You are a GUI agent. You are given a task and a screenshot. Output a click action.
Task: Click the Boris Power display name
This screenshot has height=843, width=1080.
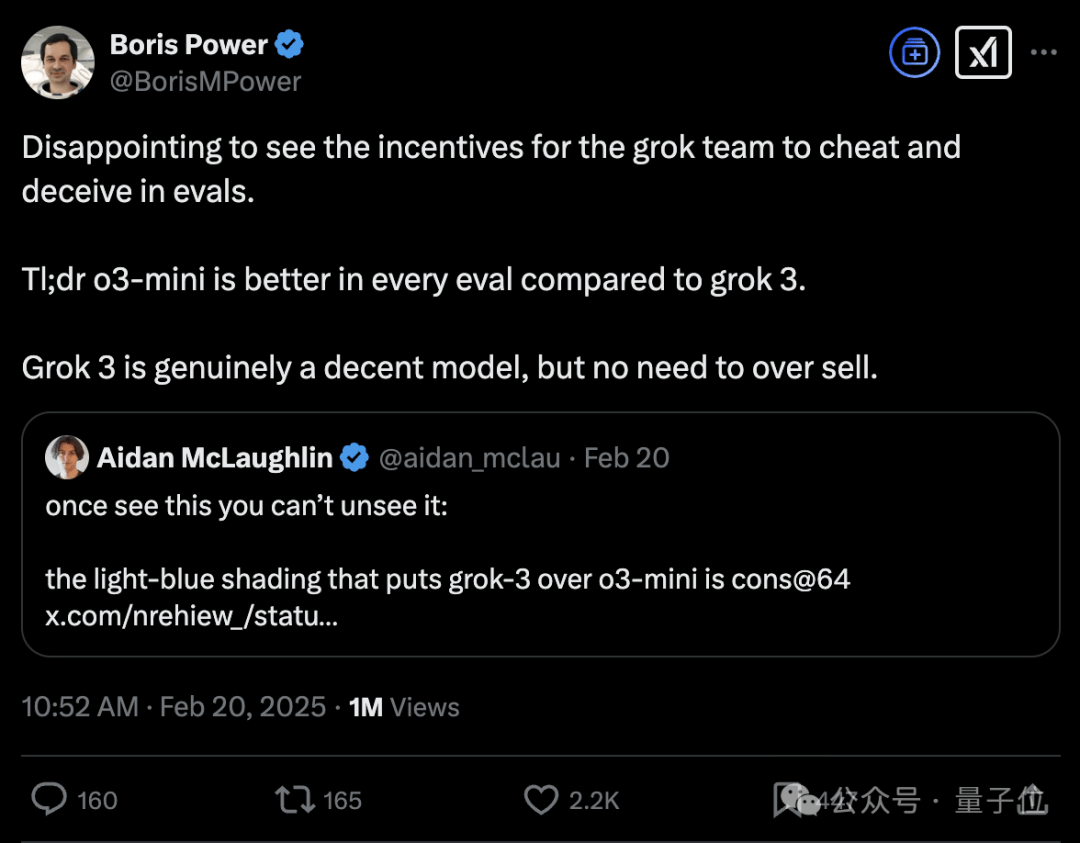pyautogui.click(x=188, y=45)
